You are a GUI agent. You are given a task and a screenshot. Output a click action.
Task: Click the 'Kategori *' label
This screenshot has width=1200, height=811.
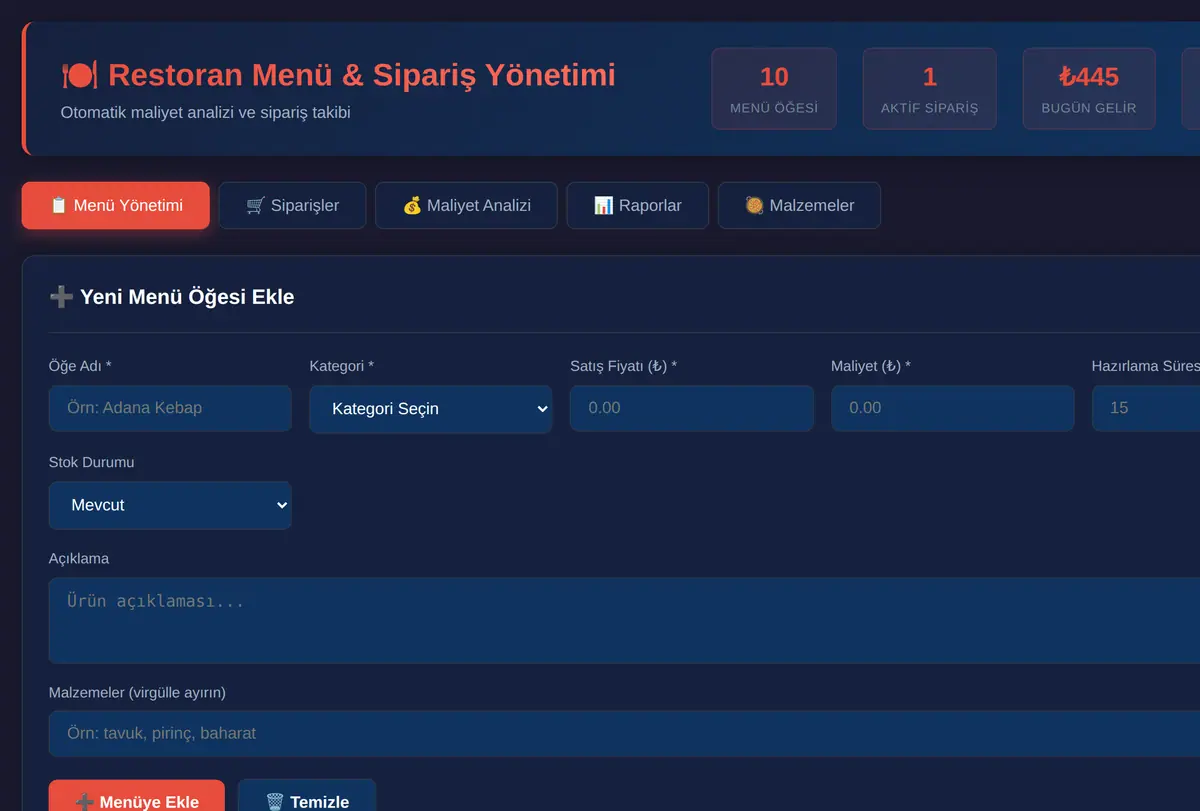(342, 366)
